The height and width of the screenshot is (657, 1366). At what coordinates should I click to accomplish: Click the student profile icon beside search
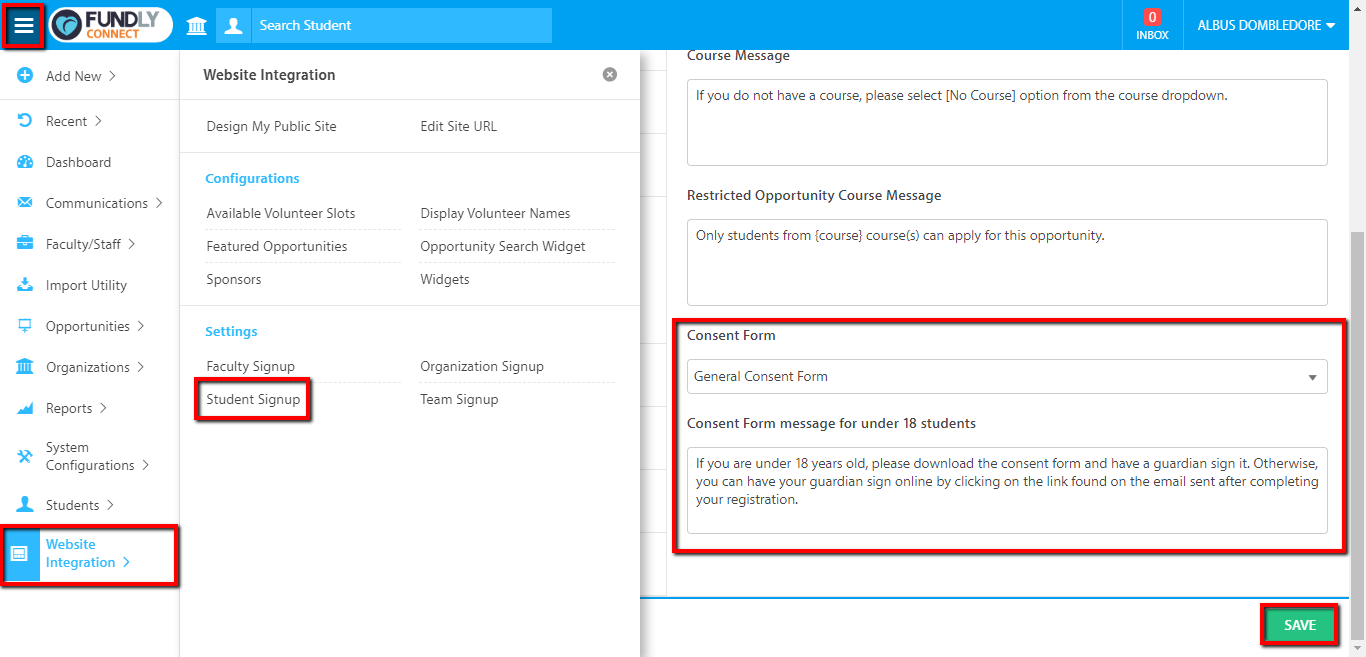233,25
